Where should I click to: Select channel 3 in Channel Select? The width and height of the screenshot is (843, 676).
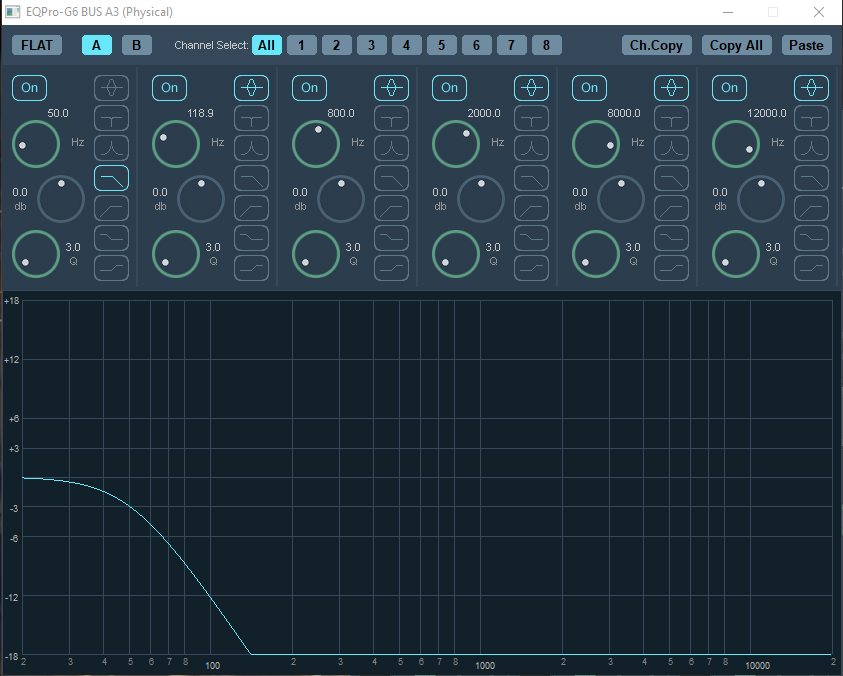tap(371, 45)
